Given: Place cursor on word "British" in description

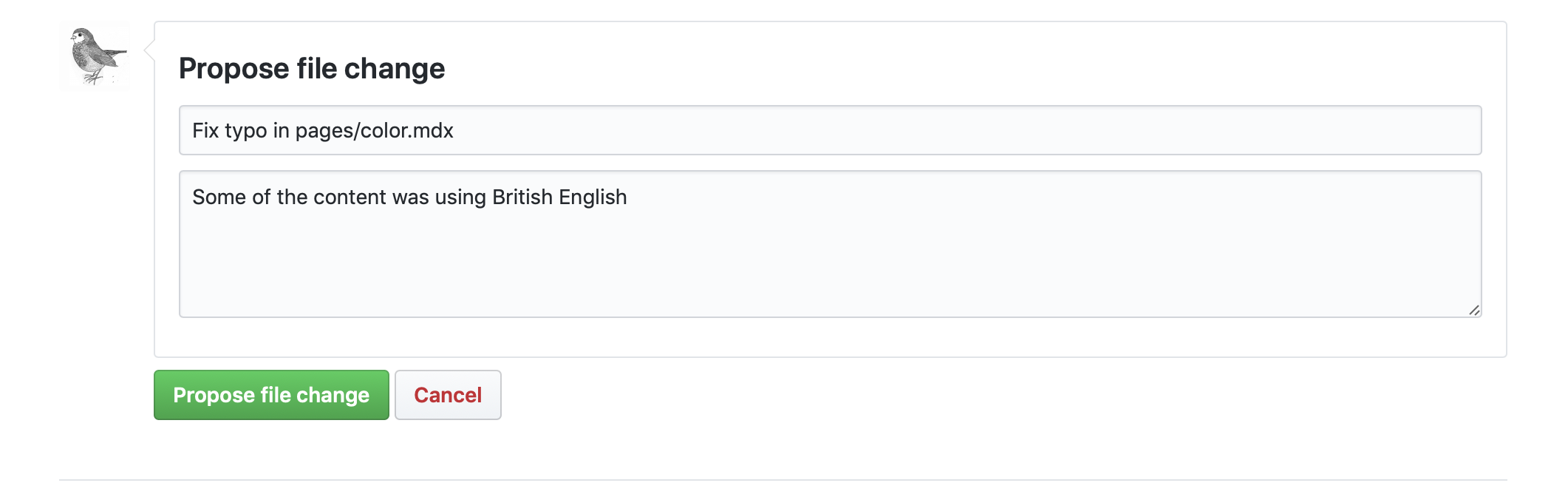Looking at the screenshot, I should coord(522,197).
